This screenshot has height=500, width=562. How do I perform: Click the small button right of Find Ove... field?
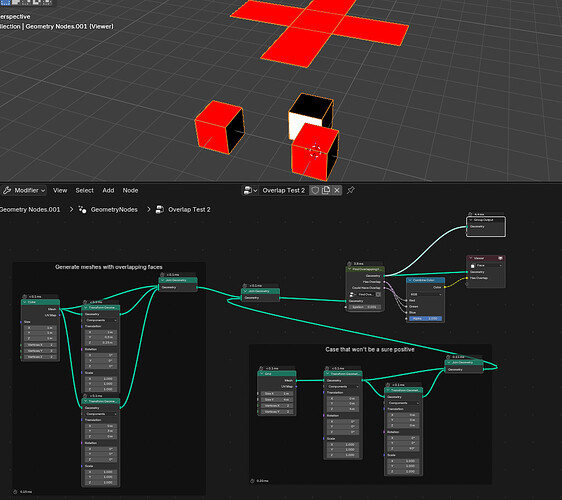click(378, 294)
